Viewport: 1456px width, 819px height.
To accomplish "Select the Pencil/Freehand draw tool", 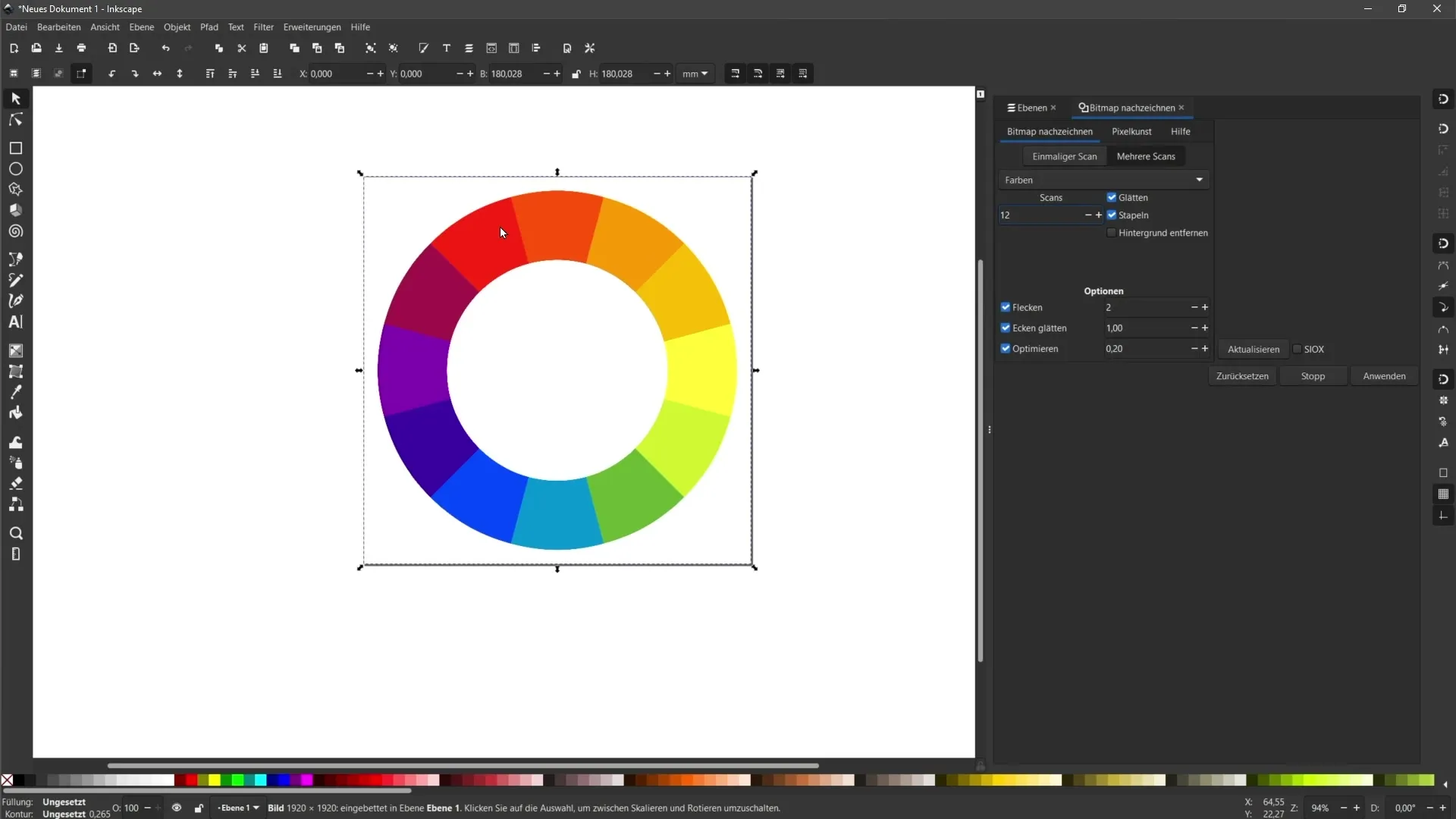I will pyautogui.click(x=15, y=278).
